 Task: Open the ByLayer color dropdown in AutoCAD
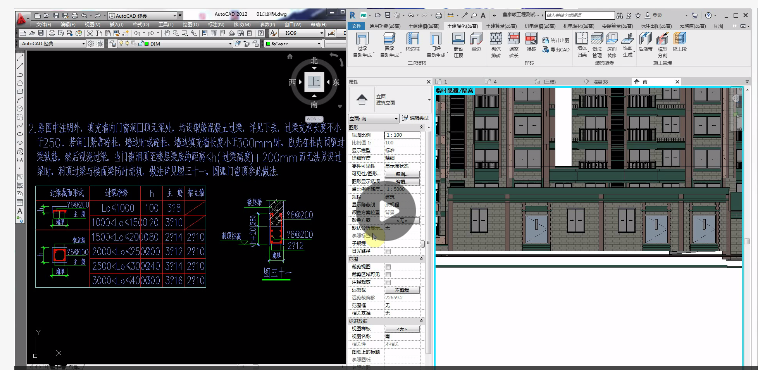coord(294,44)
